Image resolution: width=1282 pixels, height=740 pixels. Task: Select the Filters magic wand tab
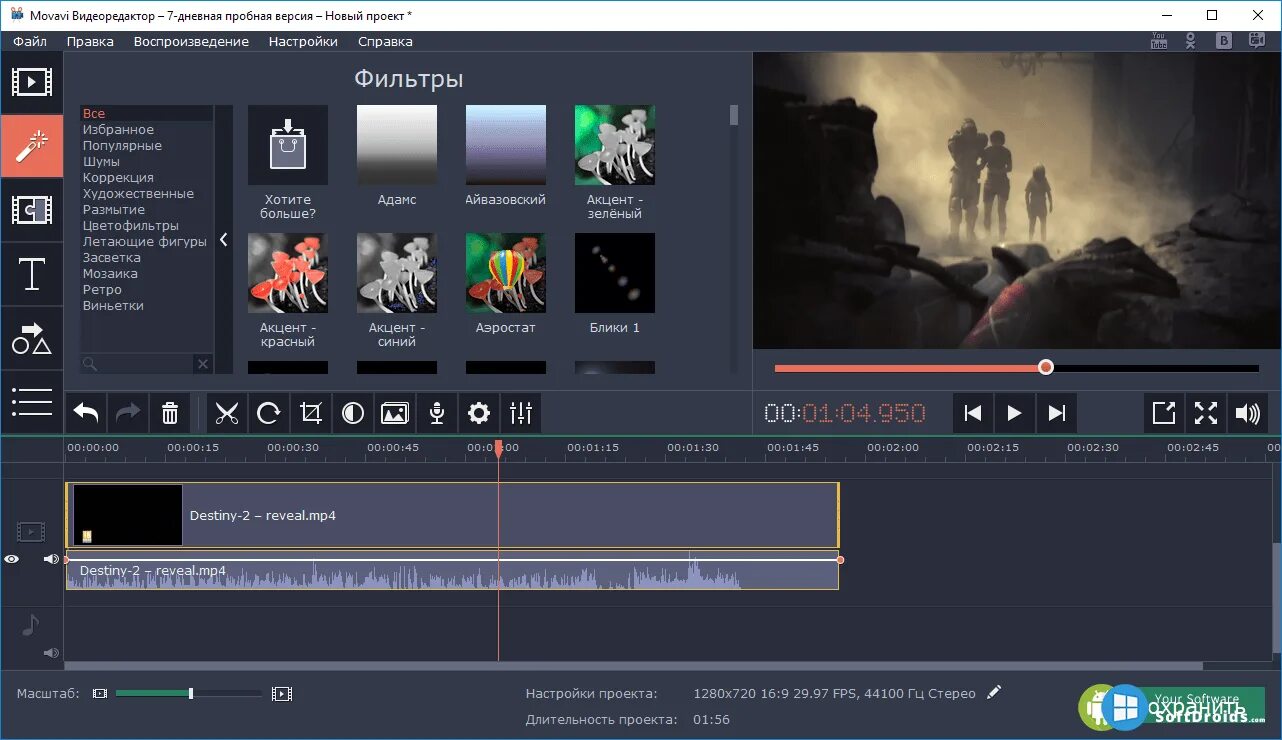coord(31,146)
